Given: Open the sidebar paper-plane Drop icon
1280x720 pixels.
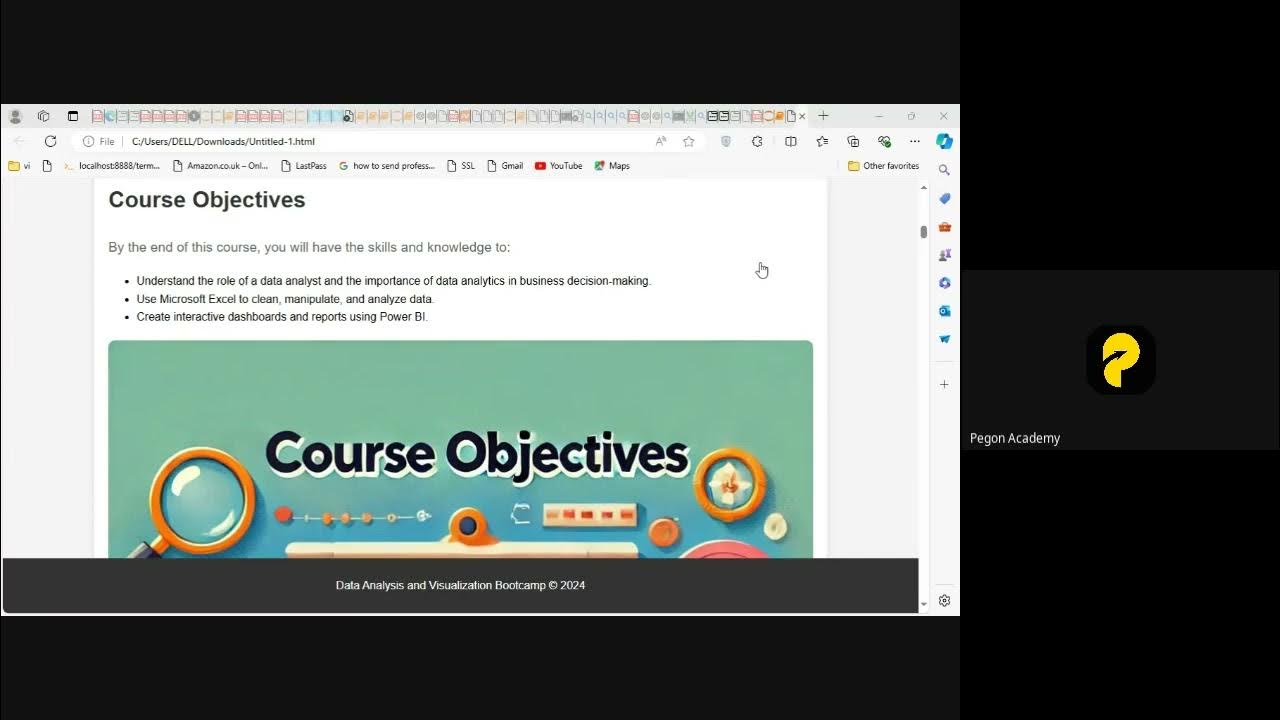Looking at the screenshot, I should point(944,339).
